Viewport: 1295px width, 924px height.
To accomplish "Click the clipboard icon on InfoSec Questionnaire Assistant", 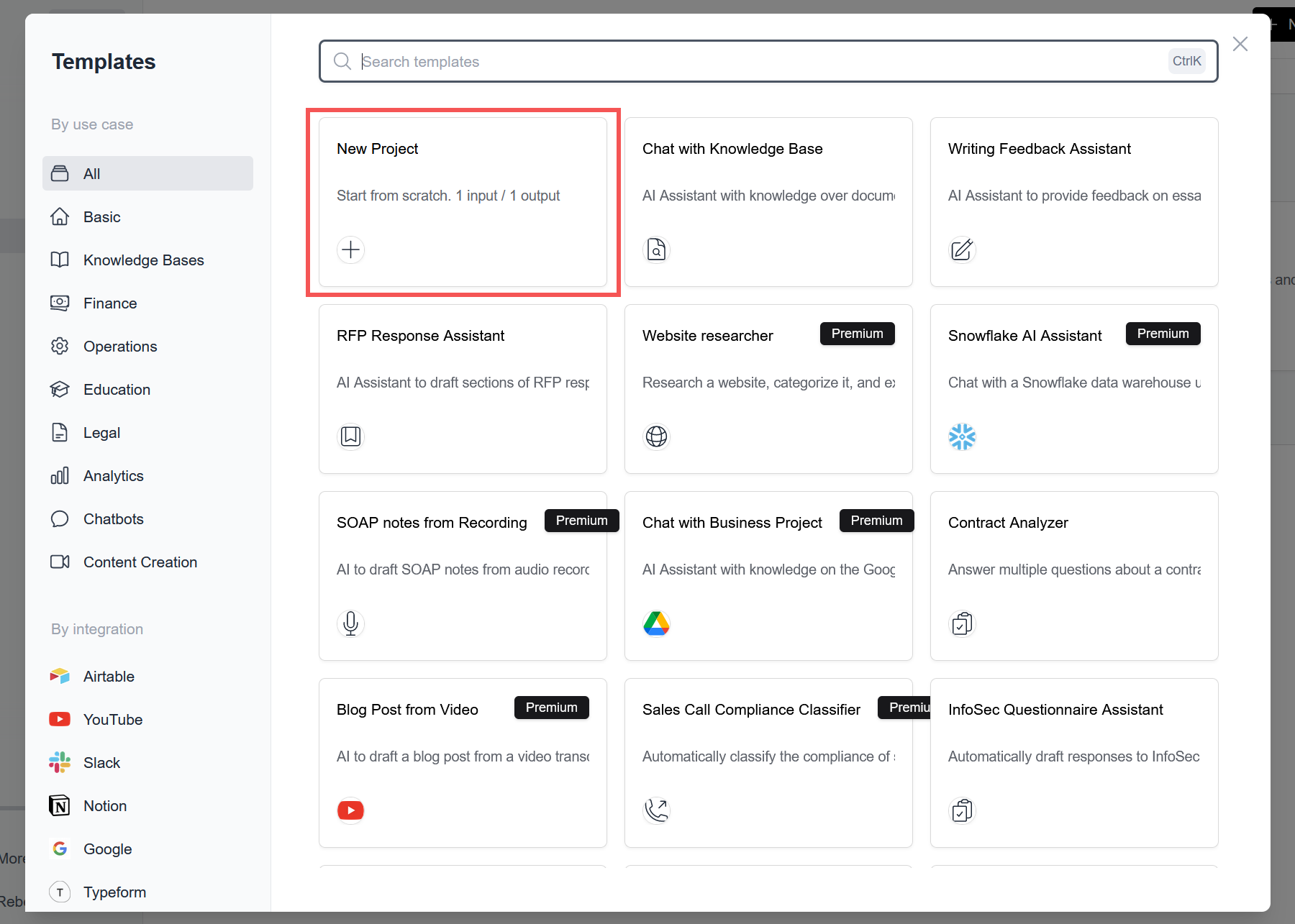I will tap(962, 810).
